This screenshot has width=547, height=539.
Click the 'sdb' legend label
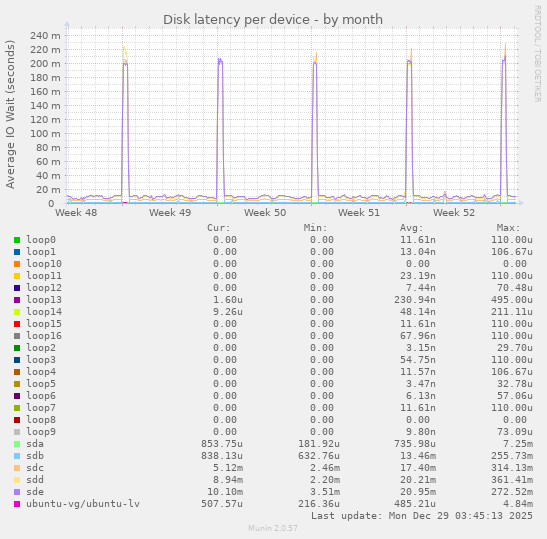(35, 456)
